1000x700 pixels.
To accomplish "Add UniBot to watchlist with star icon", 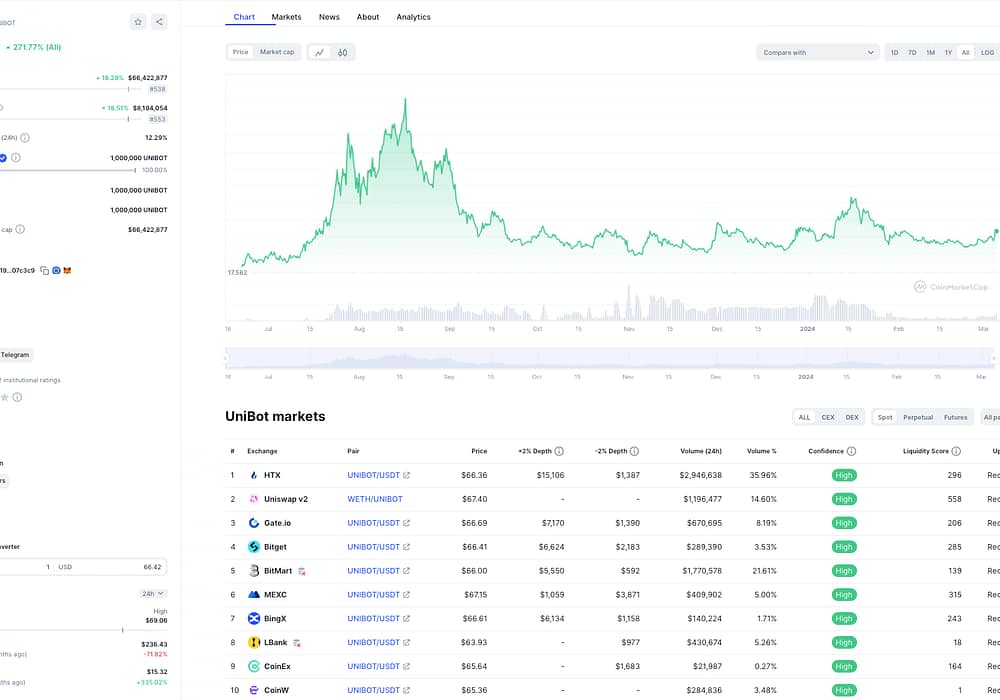I will (x=138, y=22).
